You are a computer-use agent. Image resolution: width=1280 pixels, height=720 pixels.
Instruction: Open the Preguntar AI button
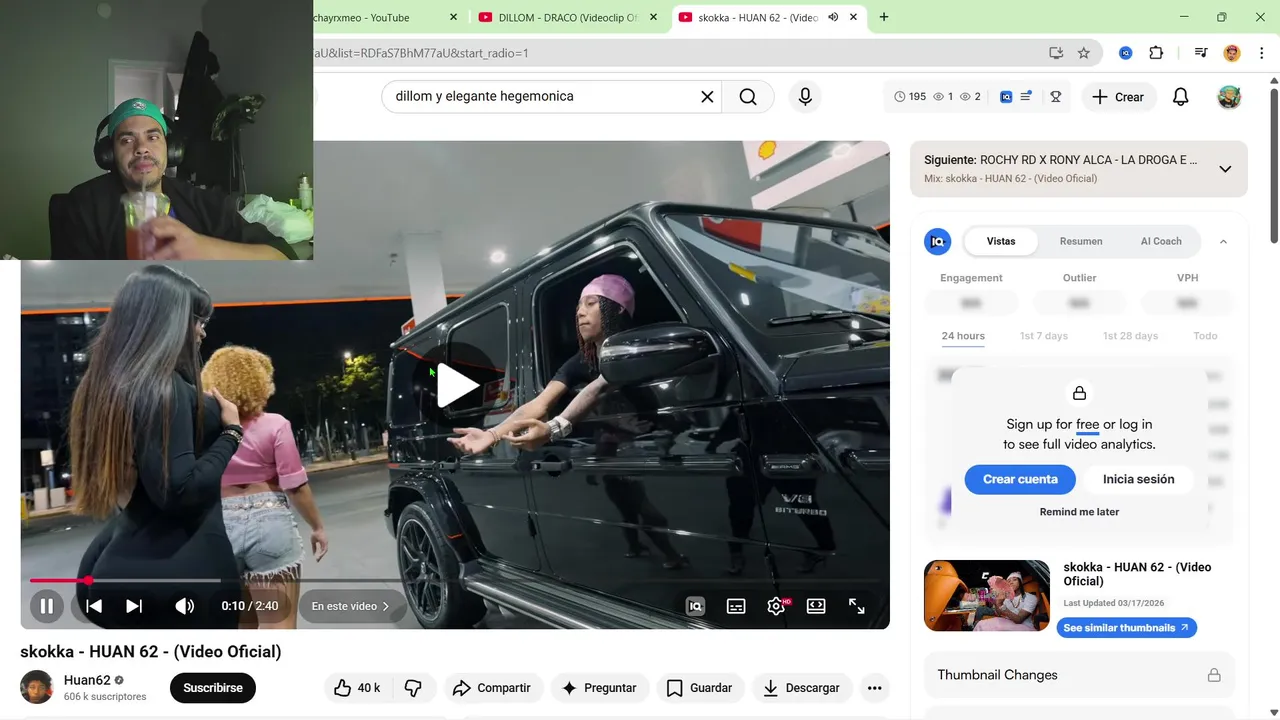(599, 688)
